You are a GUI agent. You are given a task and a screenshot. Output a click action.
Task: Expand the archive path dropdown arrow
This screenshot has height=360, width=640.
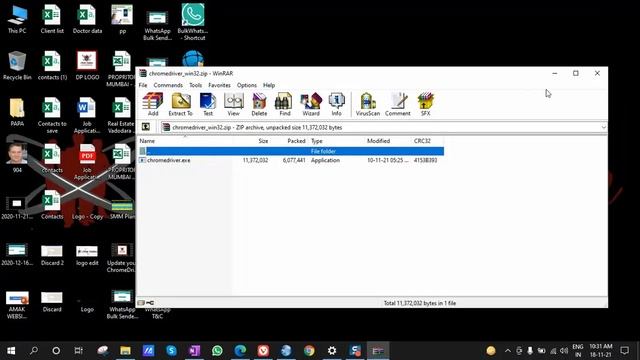pyautogui.click(x=603, y=127)
